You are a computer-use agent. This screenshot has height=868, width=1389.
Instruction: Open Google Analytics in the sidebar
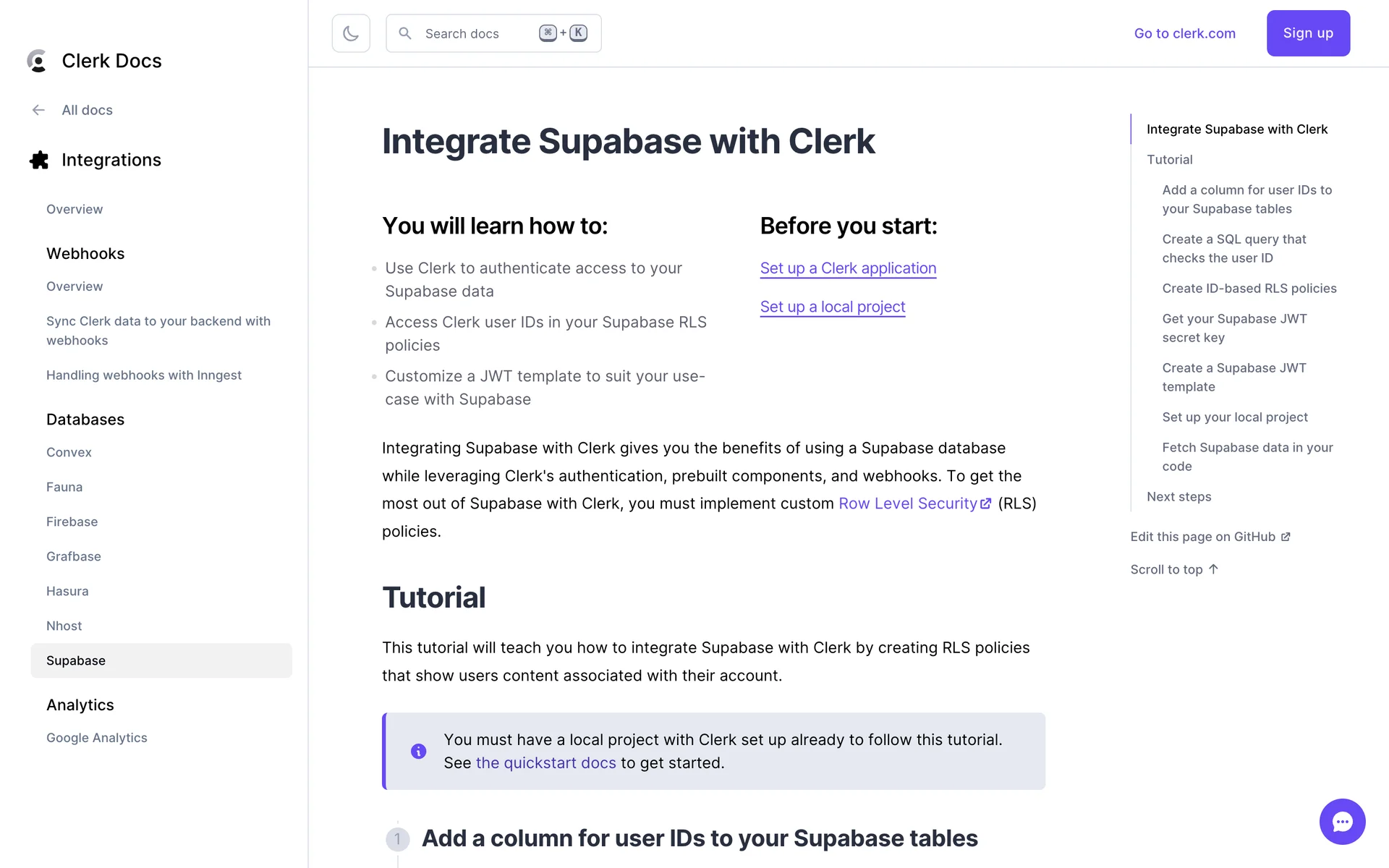pyautogui.click(x=96, y=738)
